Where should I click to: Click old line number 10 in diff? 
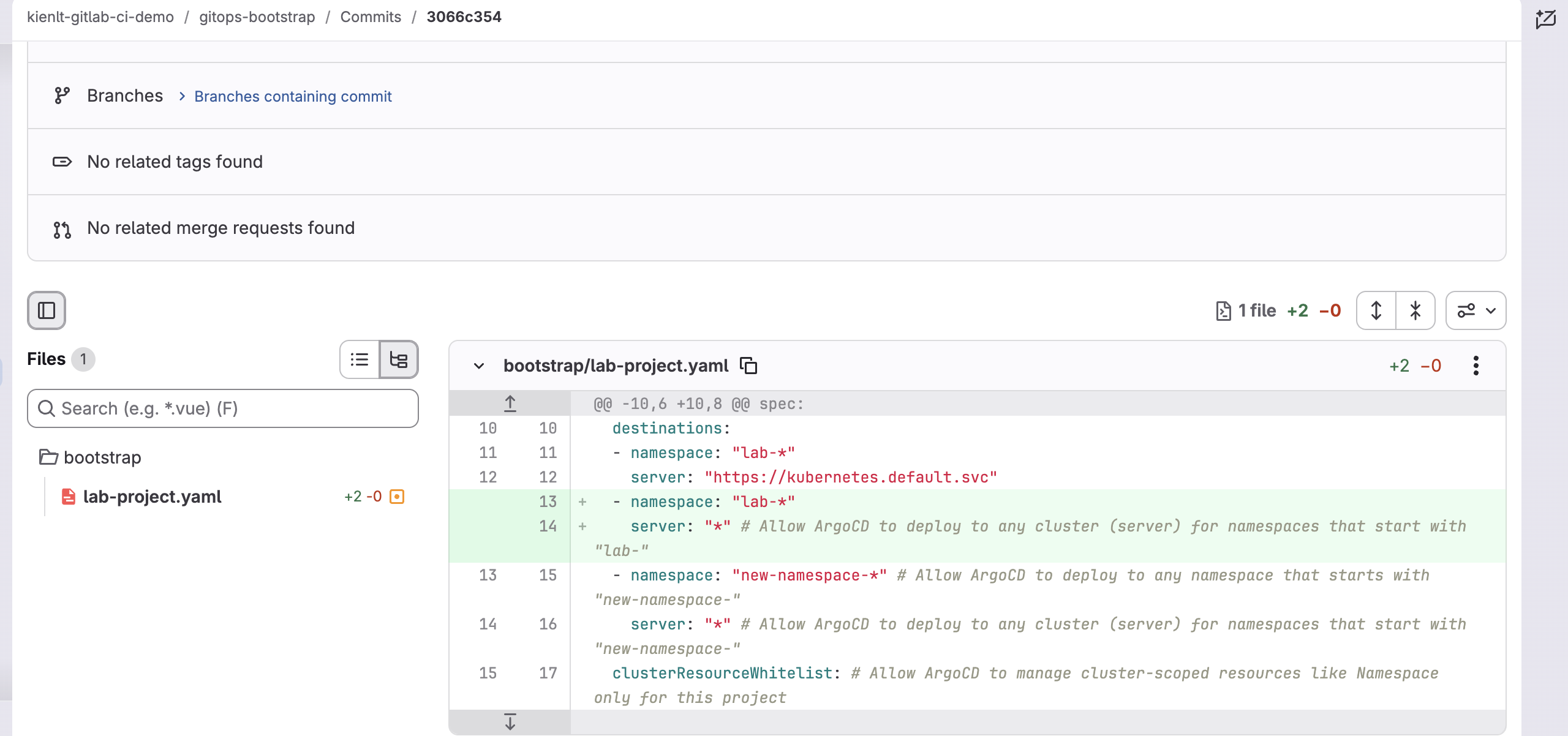(488, 428)
